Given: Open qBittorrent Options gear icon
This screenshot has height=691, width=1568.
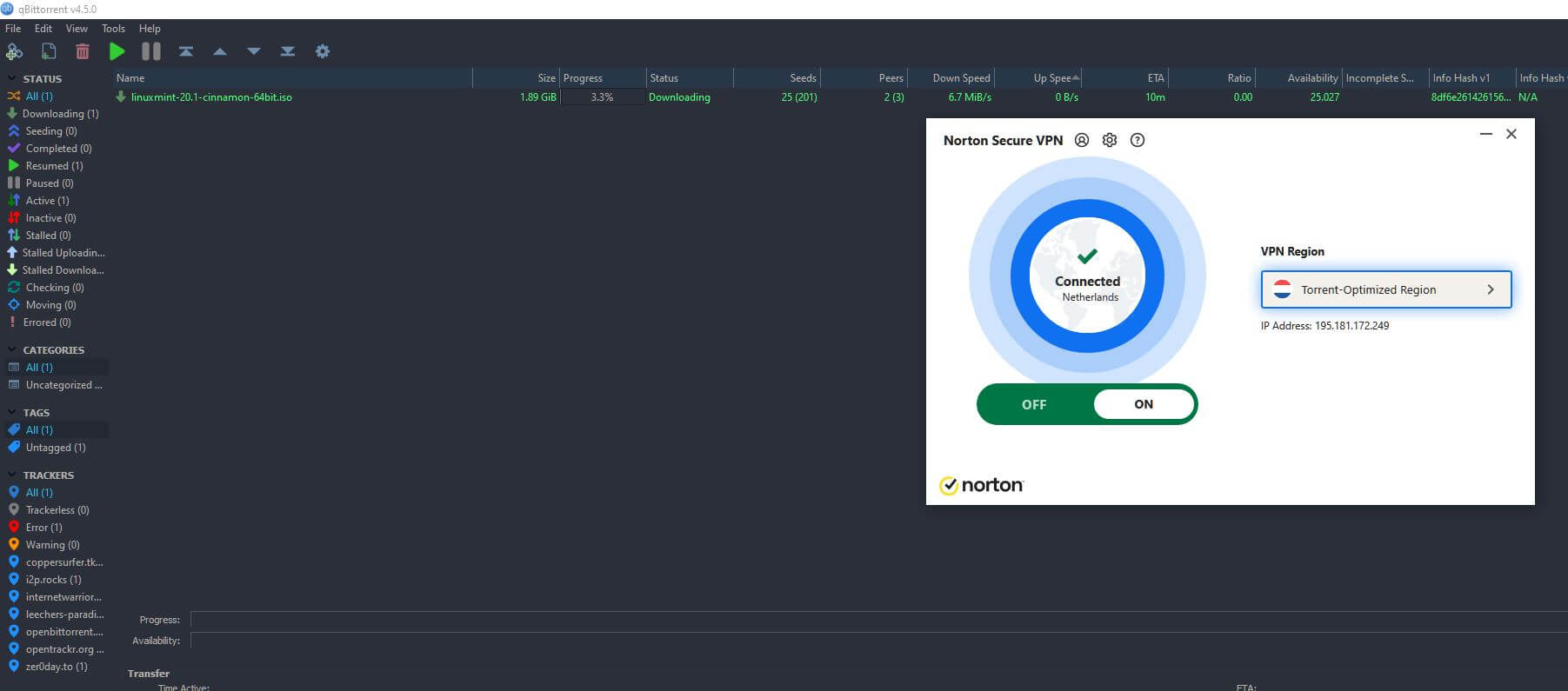Looking at the screenshot, I should click(323, 52).
